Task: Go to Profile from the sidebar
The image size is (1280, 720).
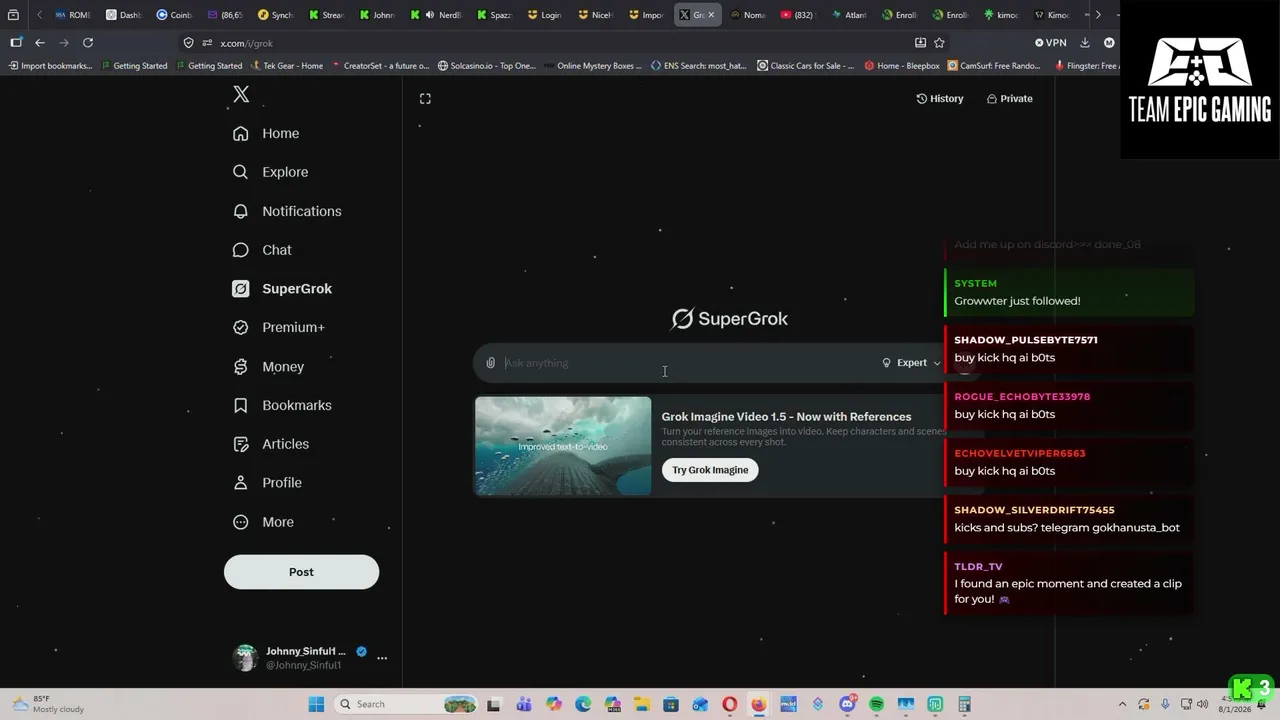Action: (x=267, y=483)
